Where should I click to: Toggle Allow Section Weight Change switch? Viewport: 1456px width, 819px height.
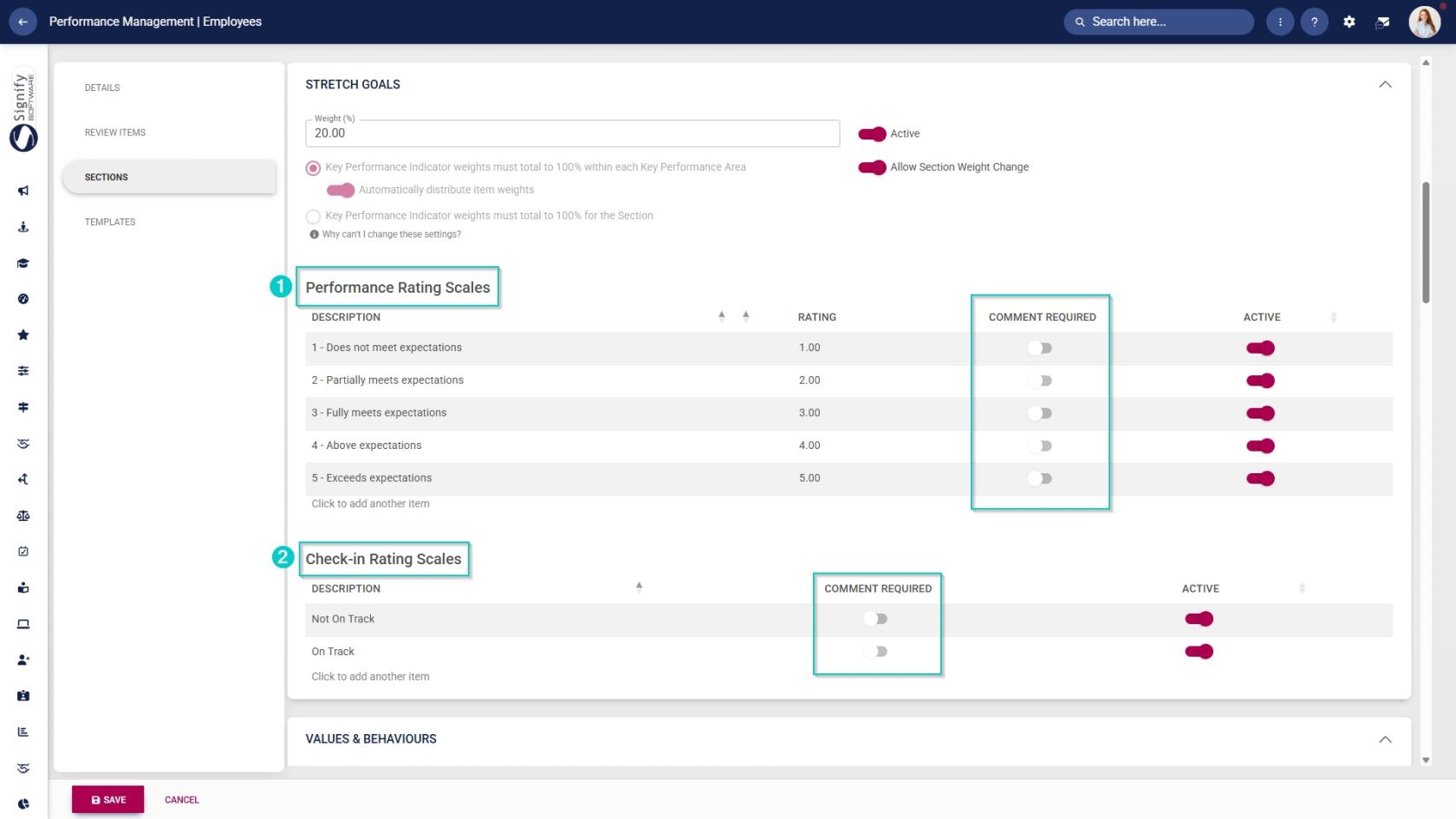pos(872,167)
